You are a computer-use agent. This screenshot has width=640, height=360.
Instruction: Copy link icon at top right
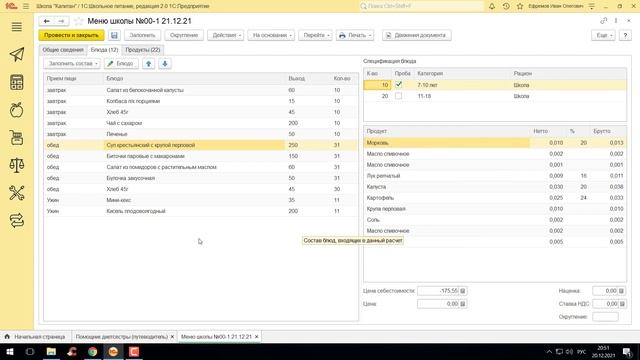point(603,21)
